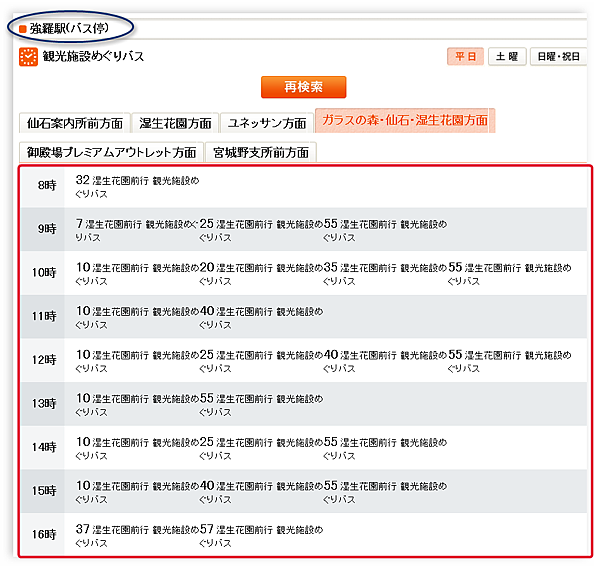
Task: Click the 9時 hour row label
Action: [47, 229]
